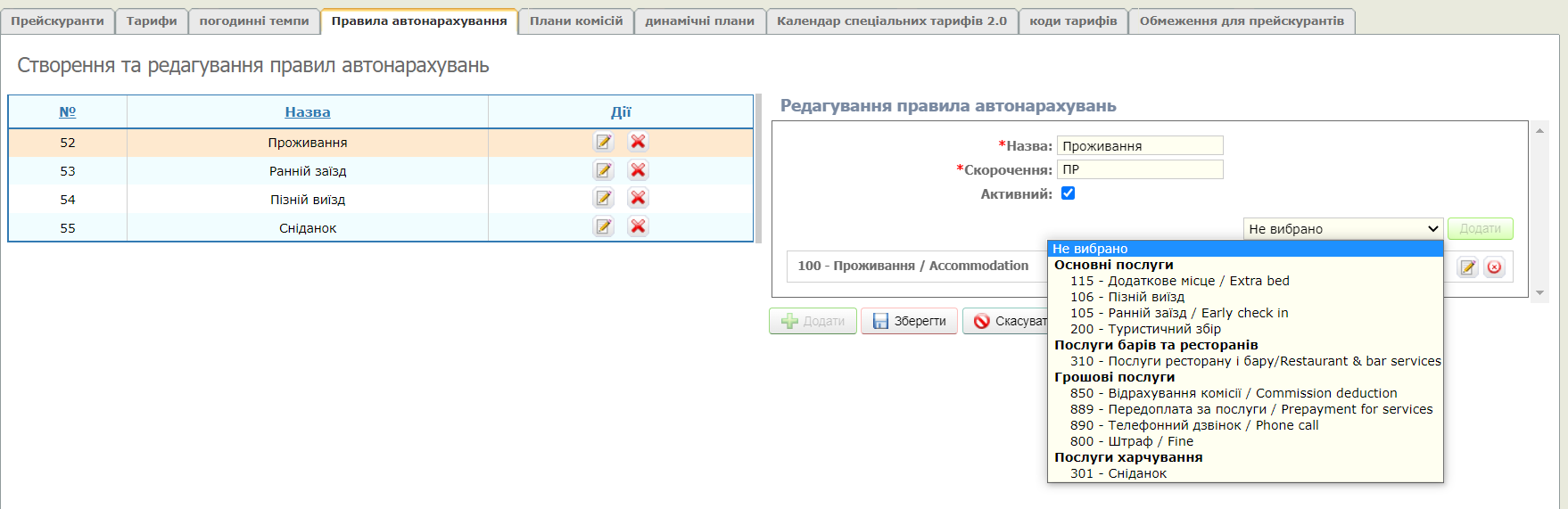Select 301 - Сніданок option
Viewport: 1568px width, 509px height.
point(1118,473)
